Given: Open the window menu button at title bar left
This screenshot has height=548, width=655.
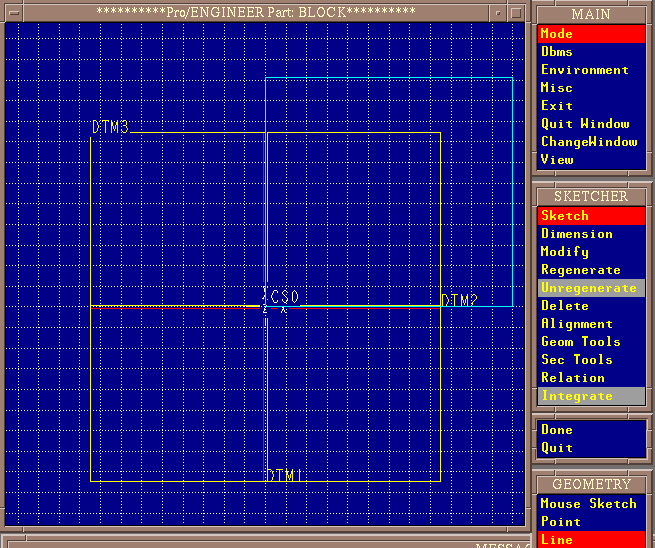Looking at the screenshot, I should coord(14,13).
